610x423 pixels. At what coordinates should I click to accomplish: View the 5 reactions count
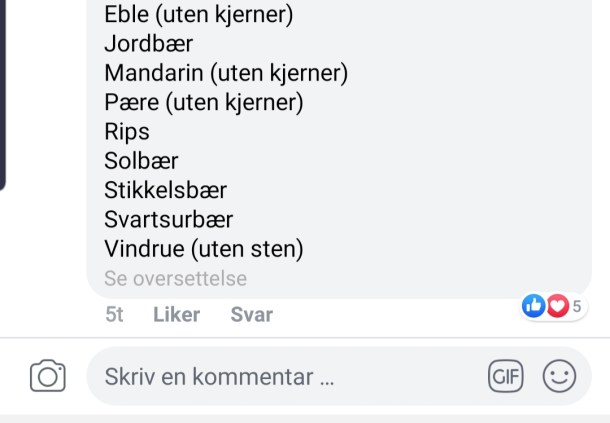(577, 306)
